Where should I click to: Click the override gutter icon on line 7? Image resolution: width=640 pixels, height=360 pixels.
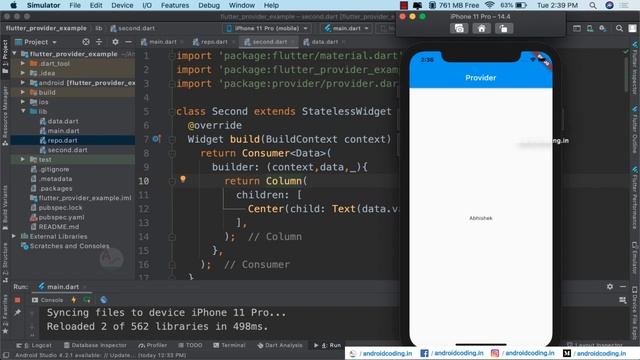(x=157, y=139)
